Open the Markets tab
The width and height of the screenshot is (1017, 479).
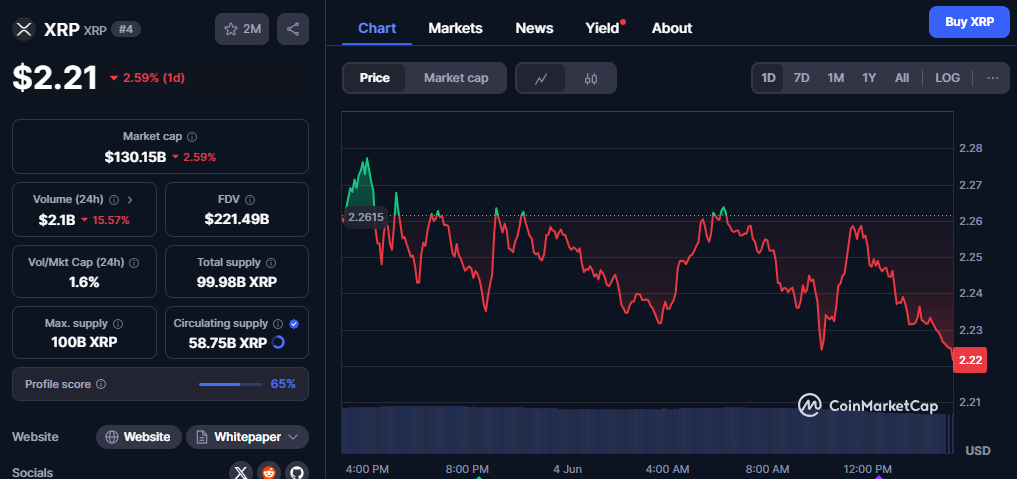tap(455, 29)
